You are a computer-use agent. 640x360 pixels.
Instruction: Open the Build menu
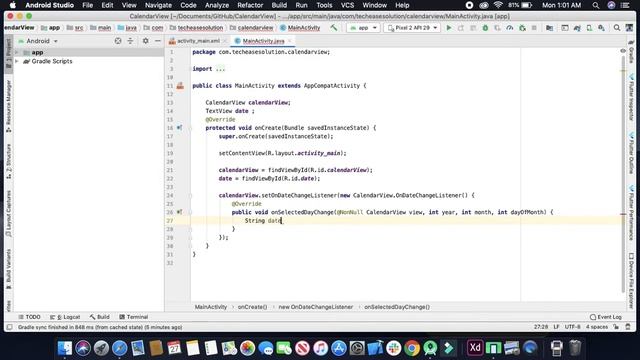click(x=279, y=5)
